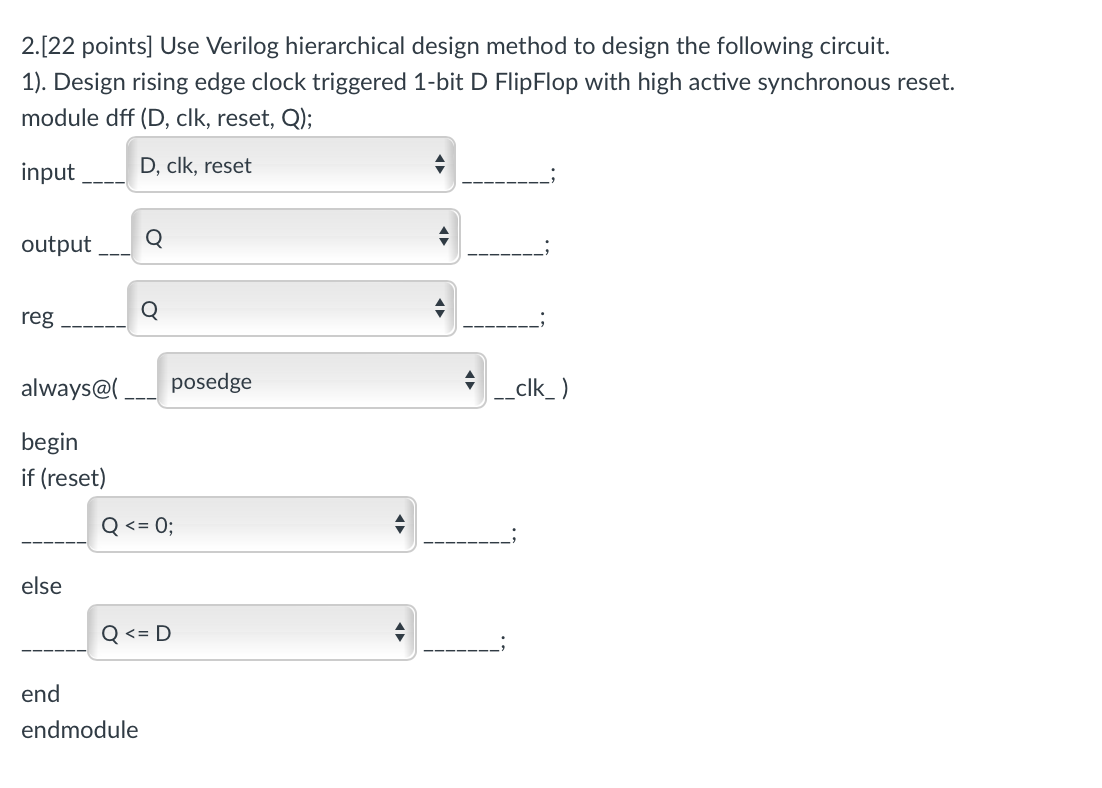
Task: Click the up-down arrow icon on reg dropdown
Action: point(440,309)
